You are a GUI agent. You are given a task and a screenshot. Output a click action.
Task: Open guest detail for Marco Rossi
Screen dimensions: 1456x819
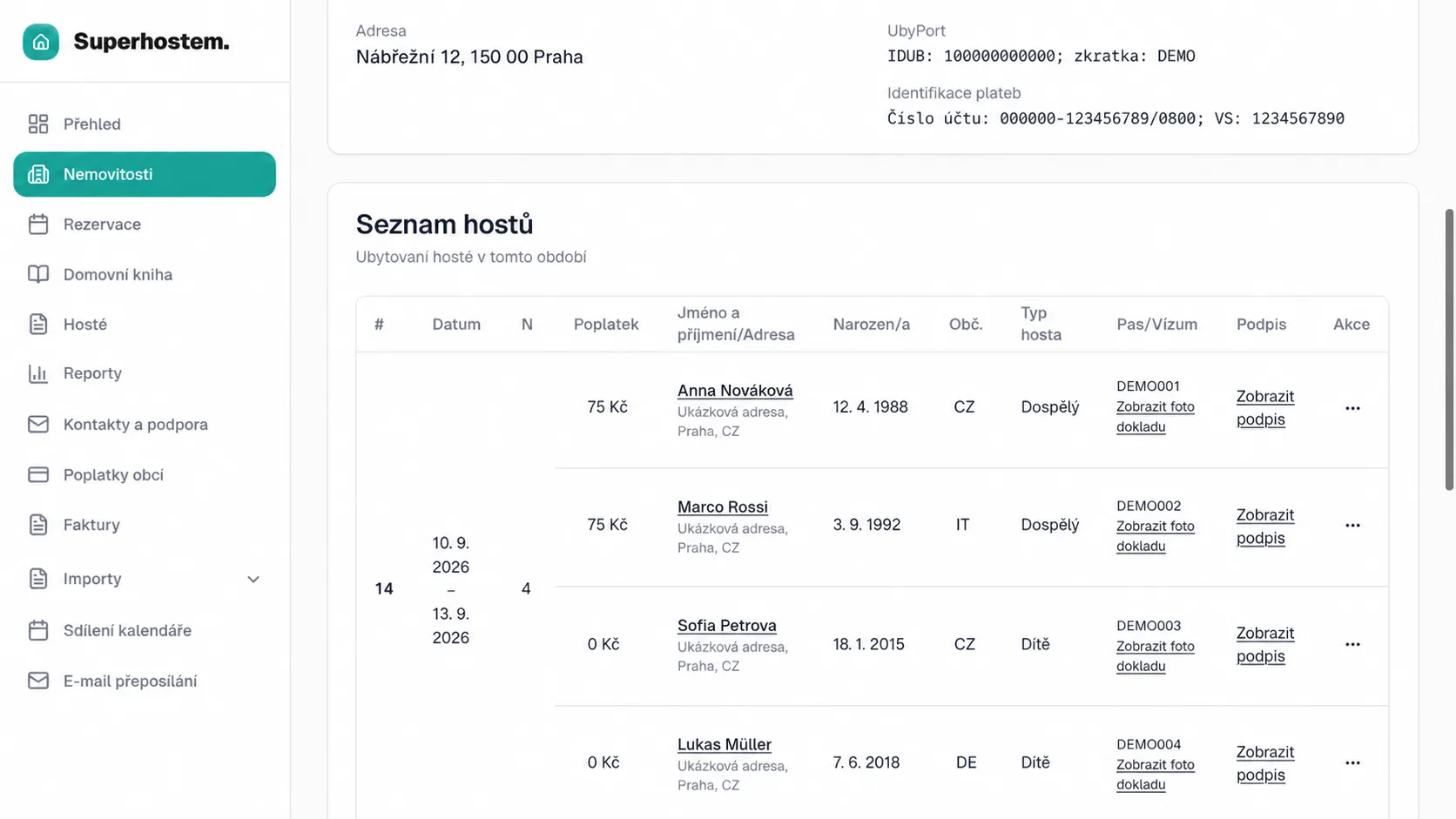723,507
